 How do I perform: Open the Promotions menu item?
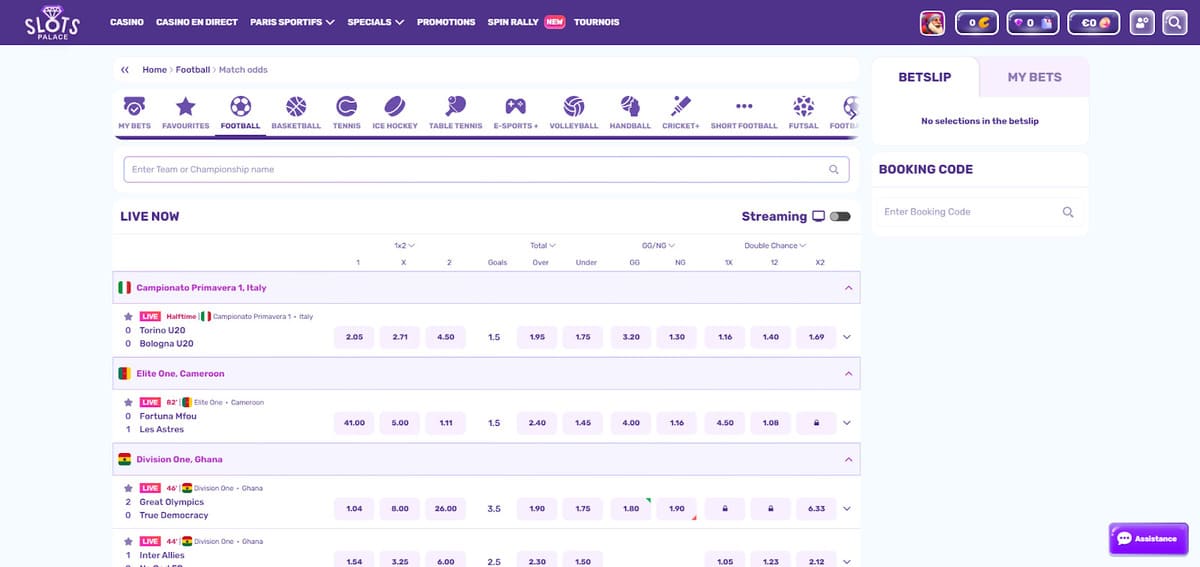coord(445,22)
